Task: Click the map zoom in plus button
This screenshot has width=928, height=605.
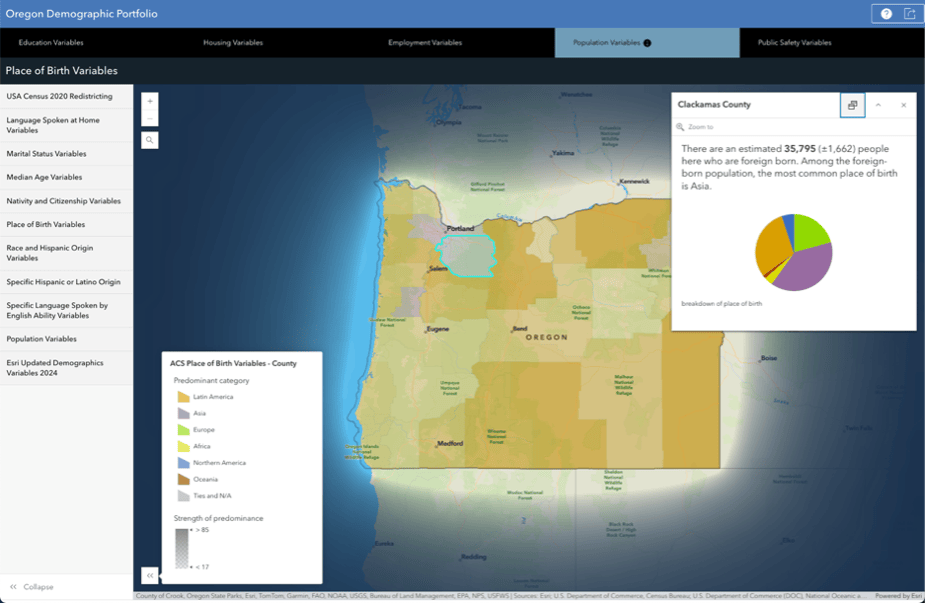Action: click(x=150, y=101)
